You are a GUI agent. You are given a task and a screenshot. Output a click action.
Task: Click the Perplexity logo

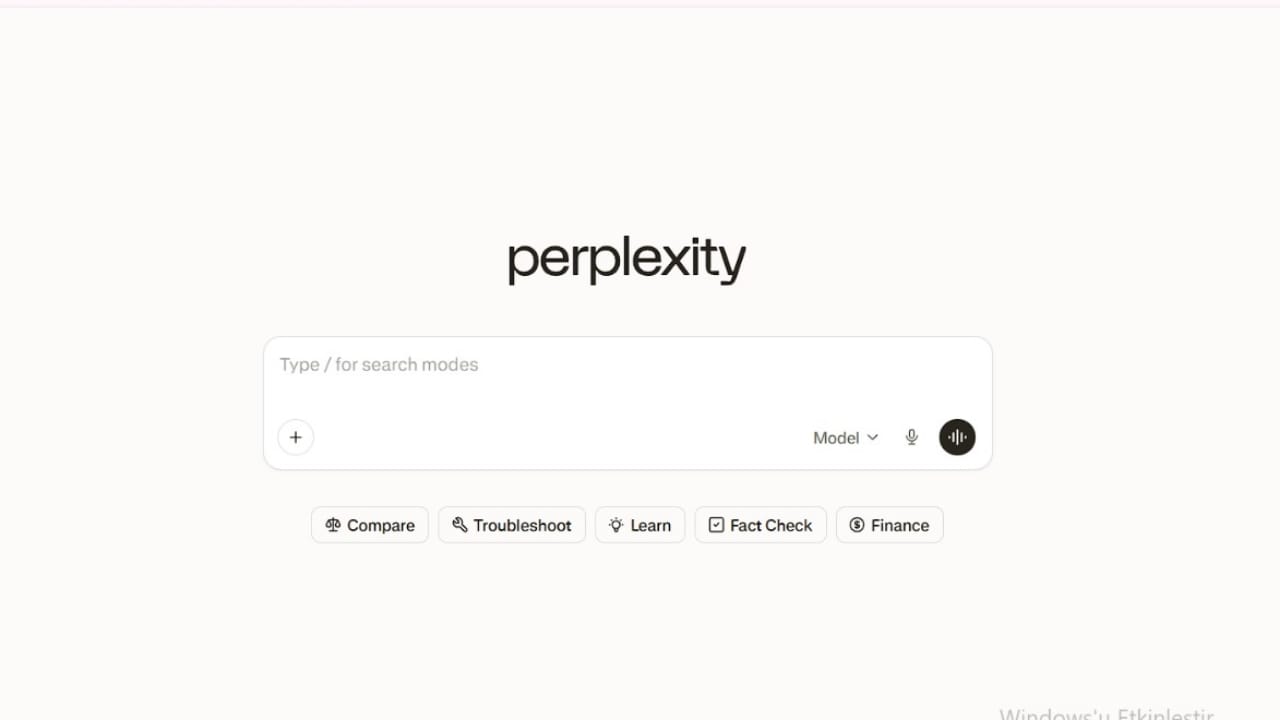pos(626,259)
